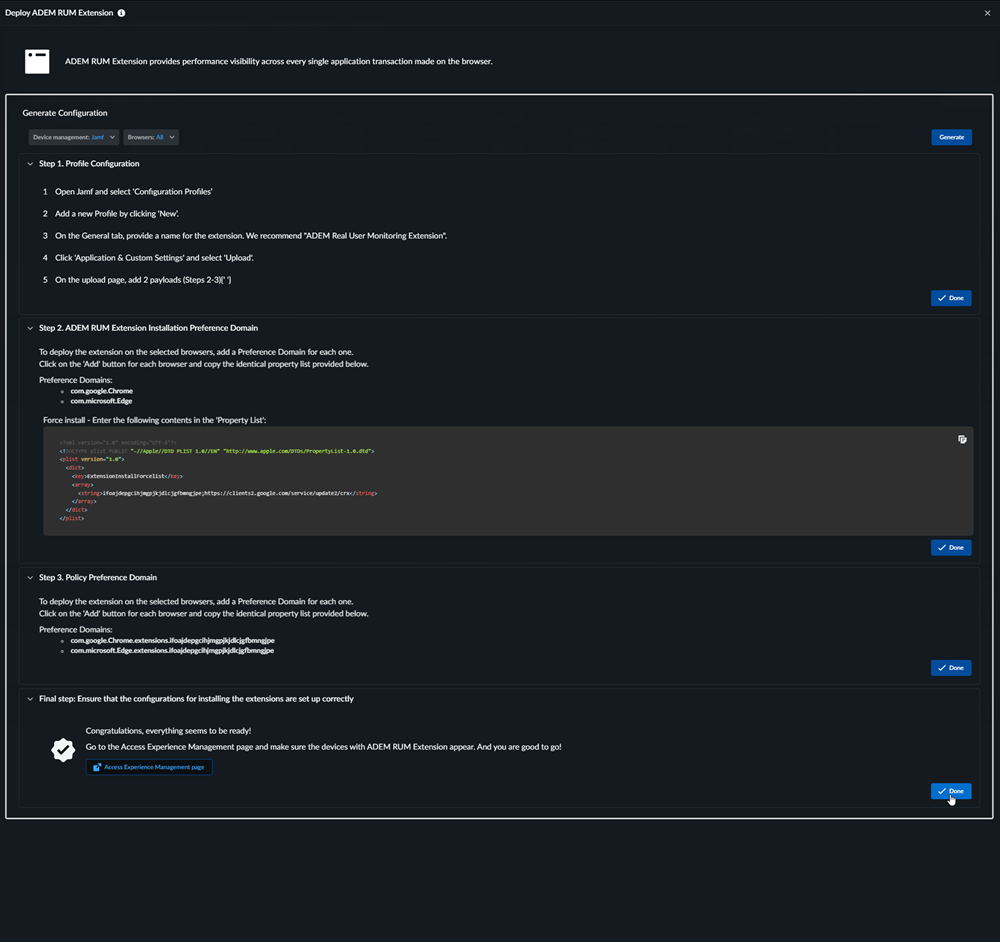The height and width of the screenshot is (943, 1000).
Task: Click the ADEM RUM Extension browser icon
Action: [x=37, y=61]
